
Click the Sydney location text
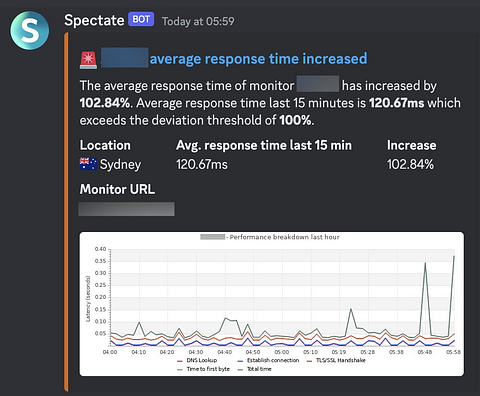[x=121, y=164]
